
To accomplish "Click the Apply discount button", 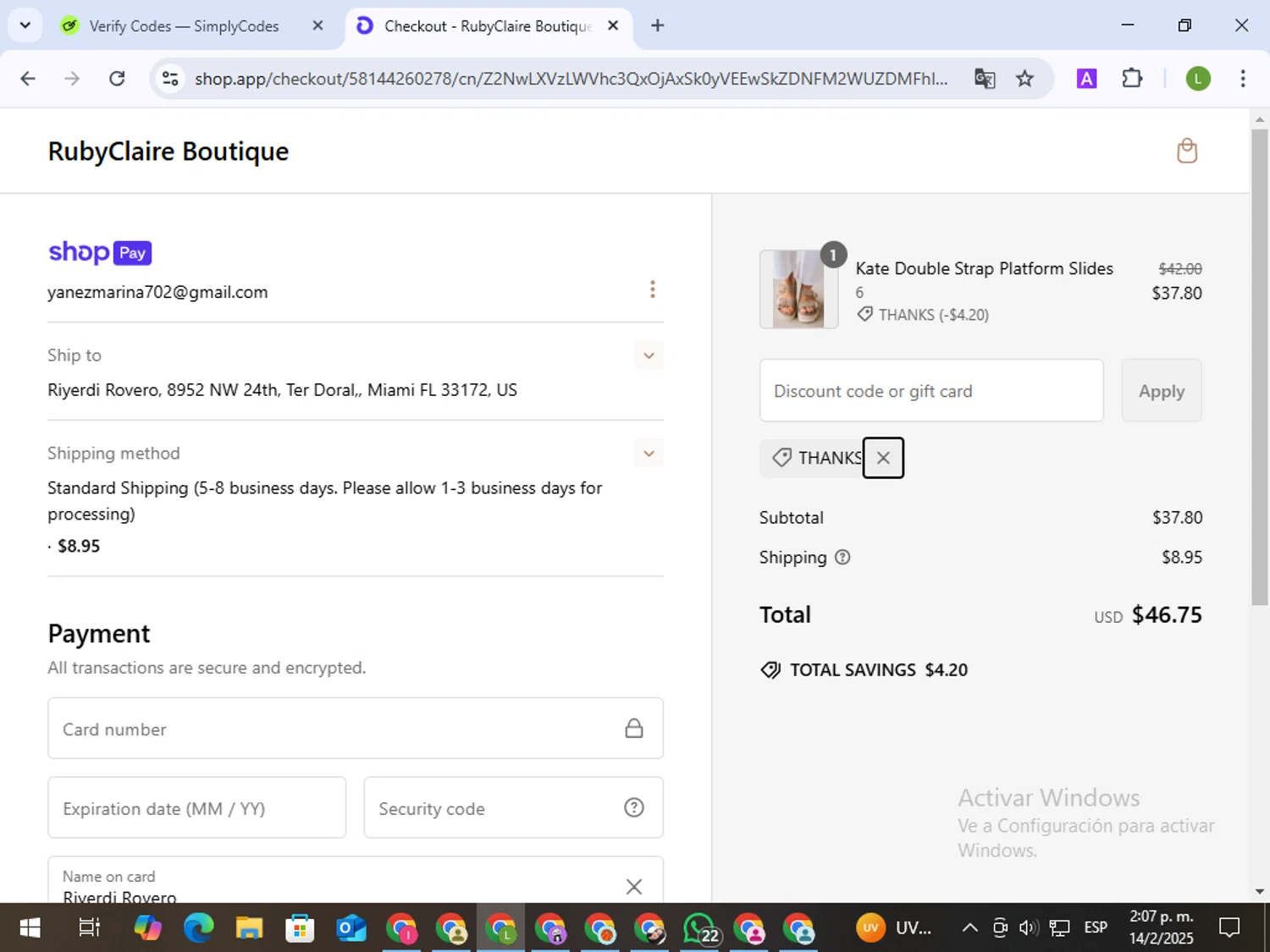I will point(1162,391).
